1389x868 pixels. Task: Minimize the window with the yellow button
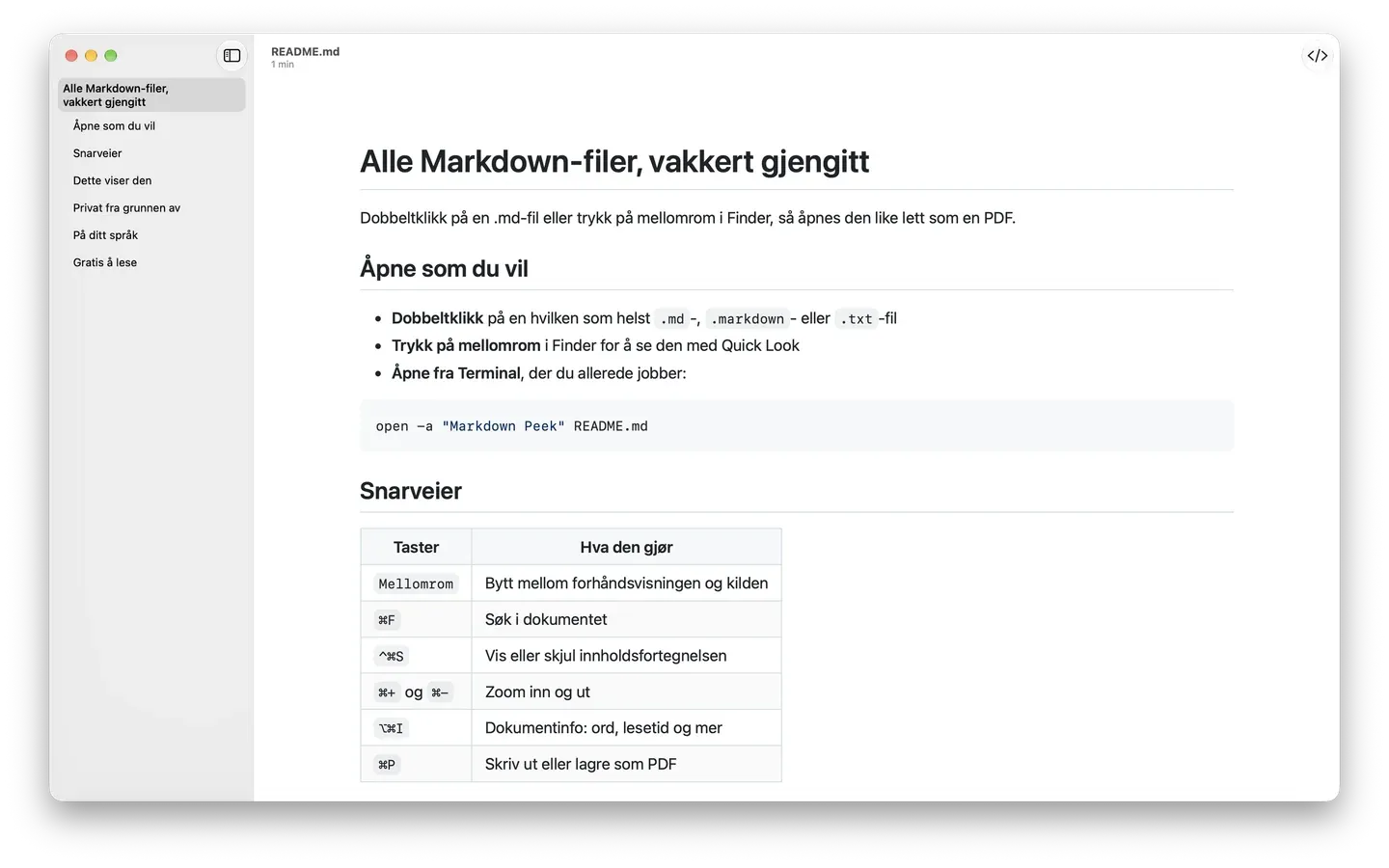91,56
